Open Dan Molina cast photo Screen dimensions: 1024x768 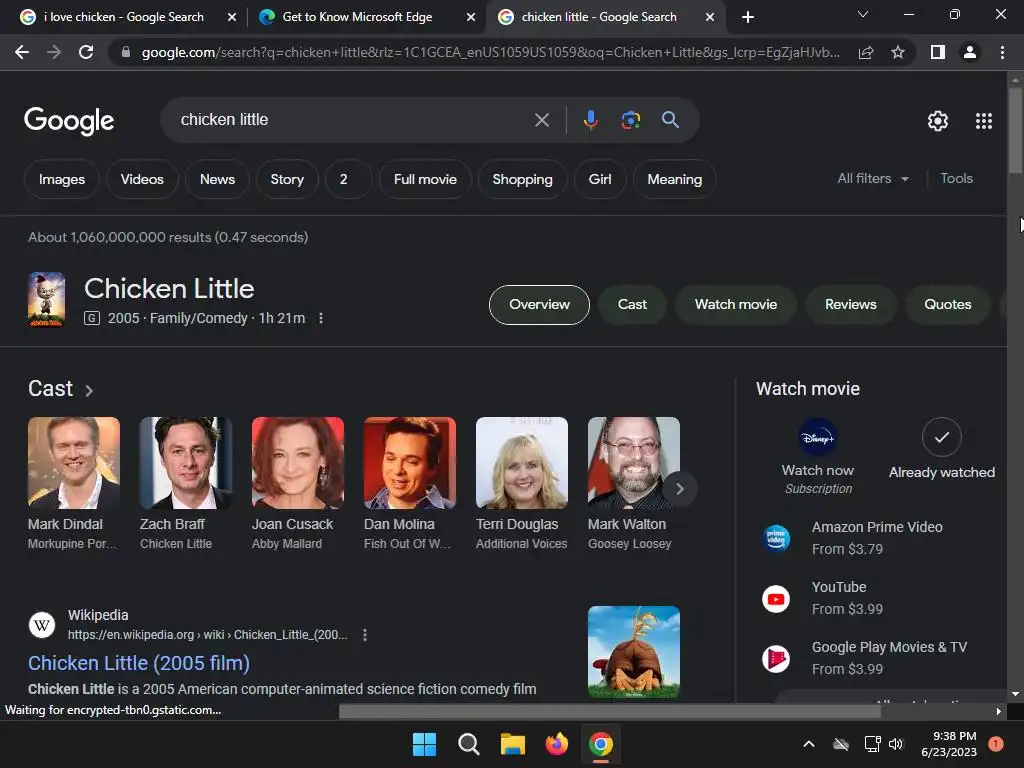tap(410, 463)
